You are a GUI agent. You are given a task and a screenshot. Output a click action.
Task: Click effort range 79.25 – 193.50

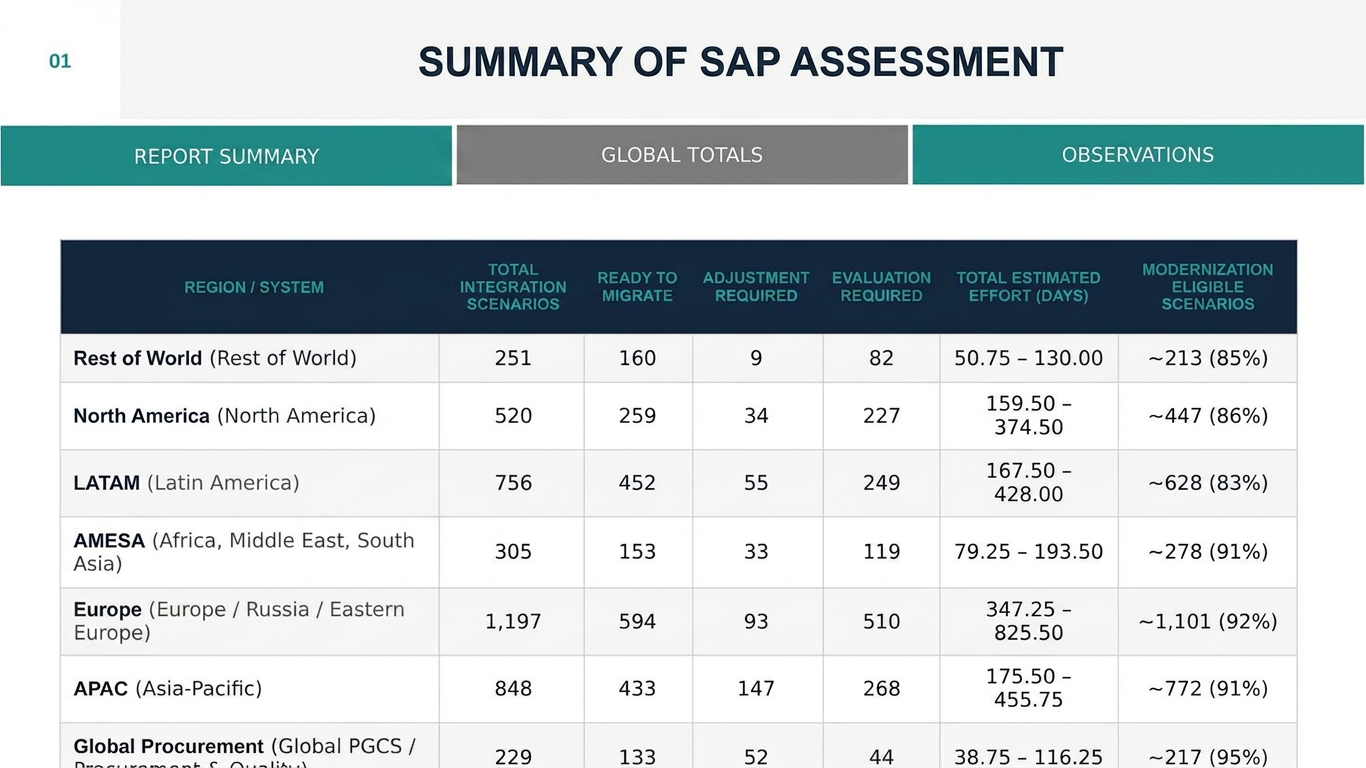pos(1028,552)
